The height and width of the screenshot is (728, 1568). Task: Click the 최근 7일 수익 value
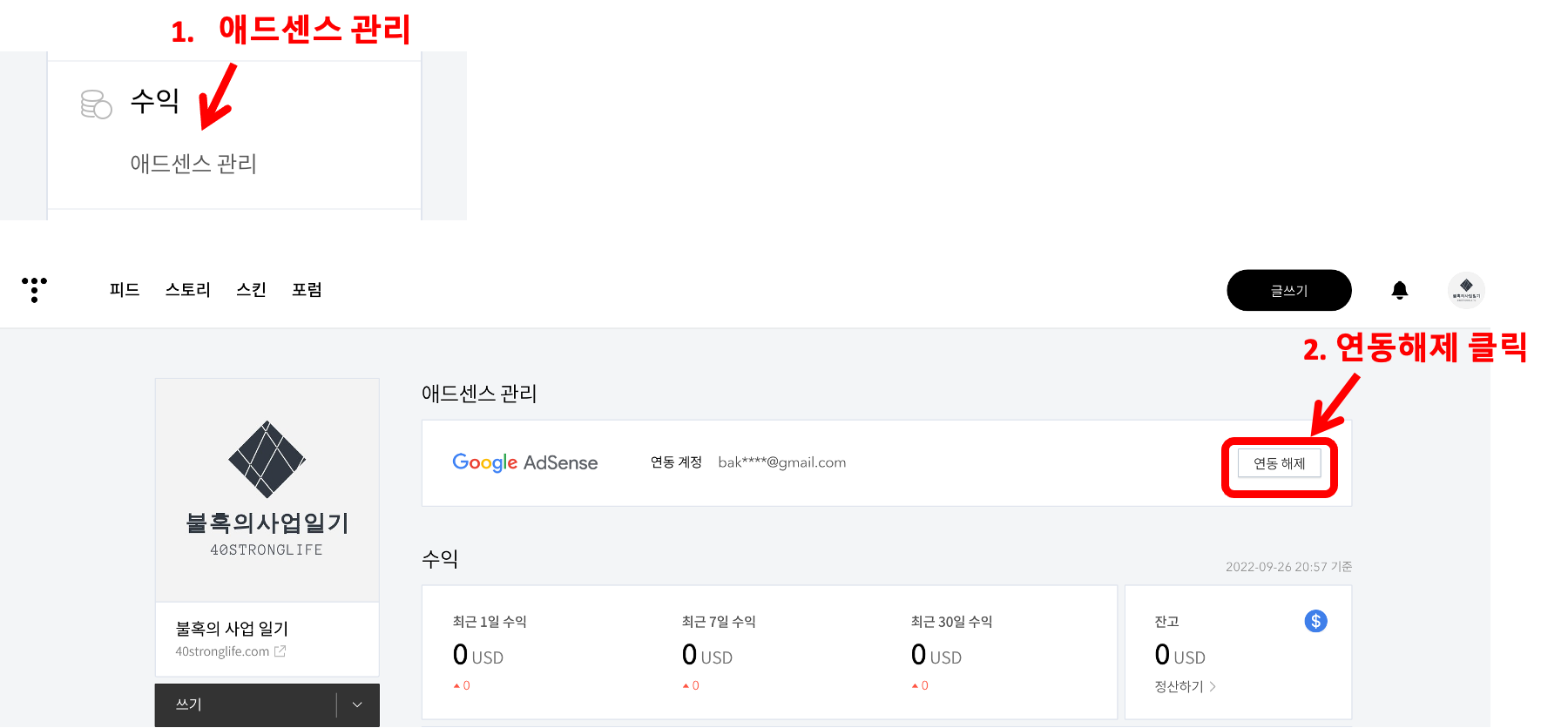tap(706, 655)
